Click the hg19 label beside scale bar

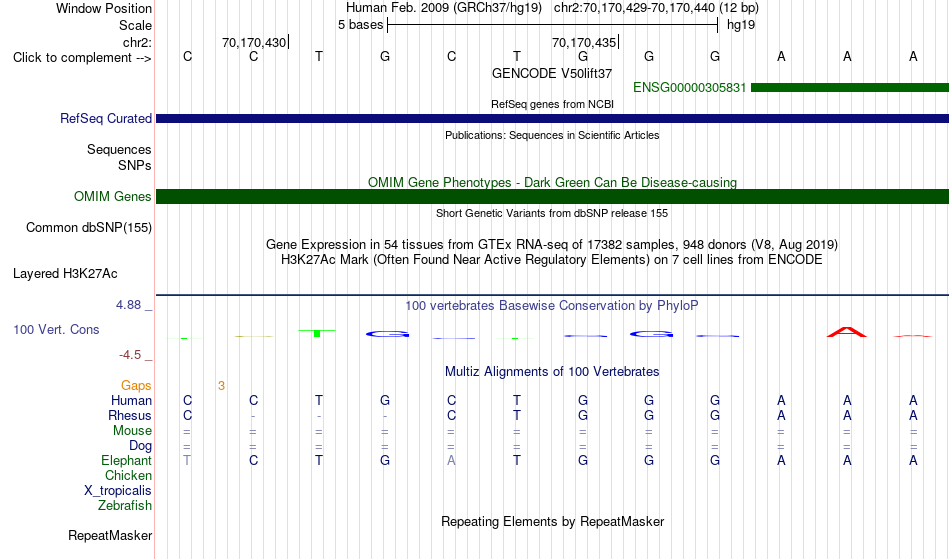click(741, 25)
